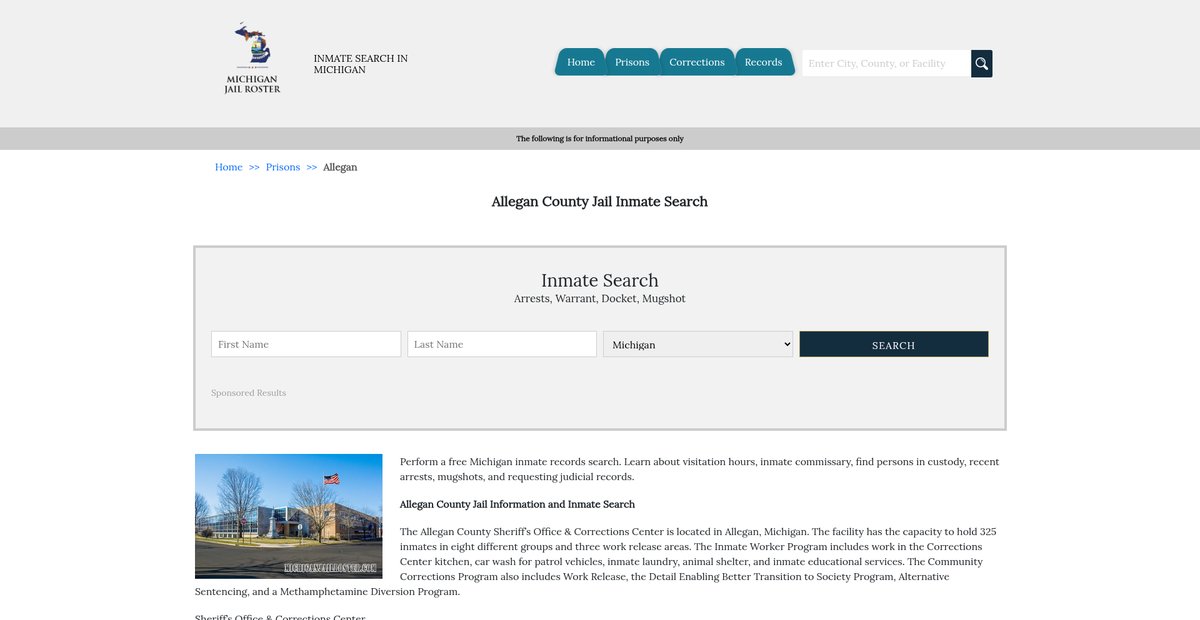Follow the Prisons breadcrumb link
Viewport: 1200px width, 620px height.
pos(283,167)
